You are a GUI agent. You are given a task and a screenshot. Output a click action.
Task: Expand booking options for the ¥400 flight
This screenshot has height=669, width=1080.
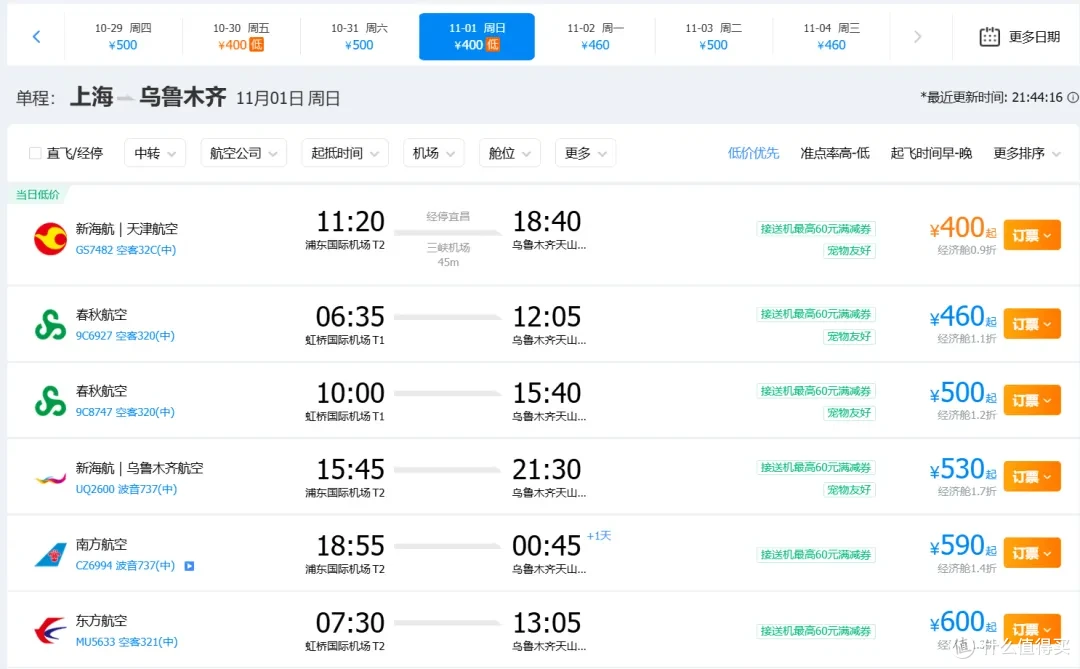point(1032,236)
